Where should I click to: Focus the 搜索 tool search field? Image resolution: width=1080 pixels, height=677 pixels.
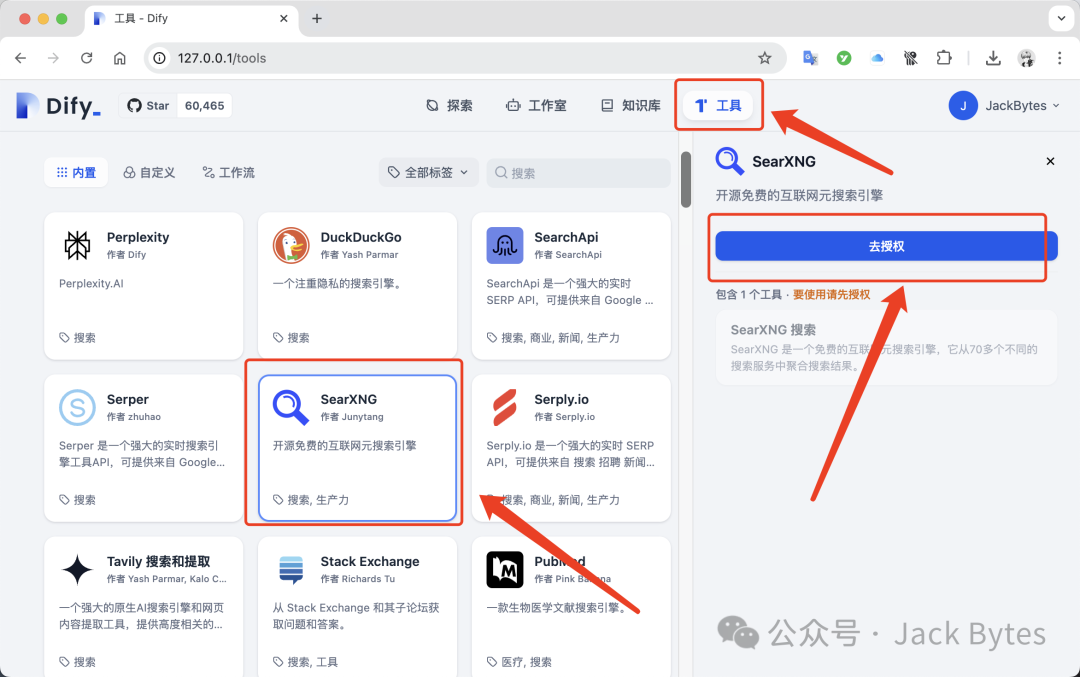click(x=579, y=173)
